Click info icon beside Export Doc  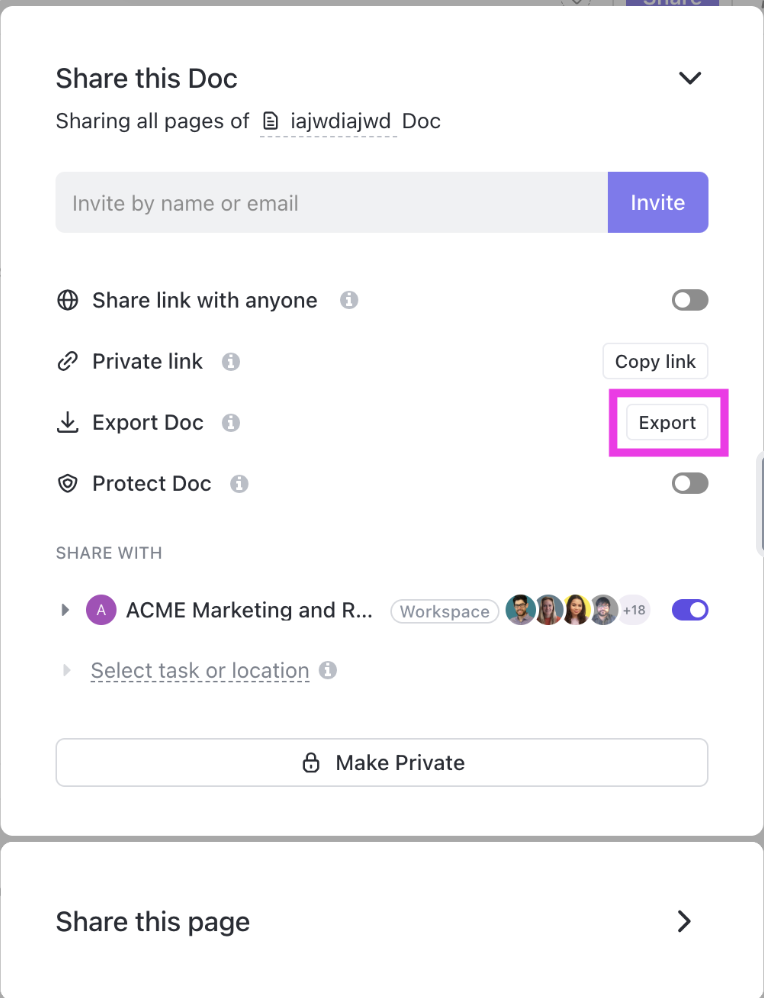231,423
